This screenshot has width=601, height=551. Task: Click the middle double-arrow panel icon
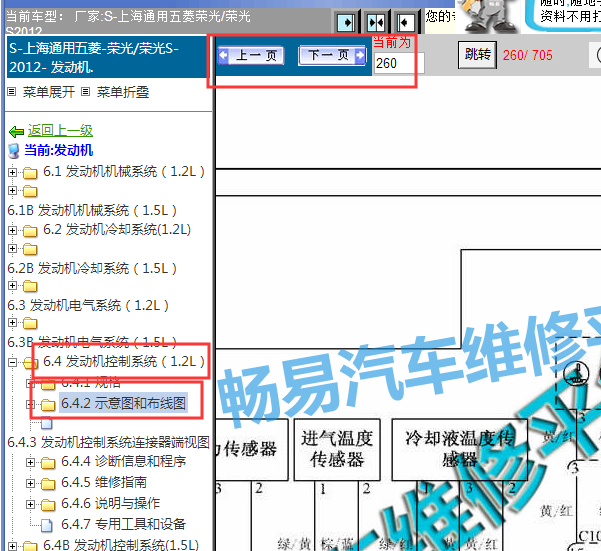[376, 21]
